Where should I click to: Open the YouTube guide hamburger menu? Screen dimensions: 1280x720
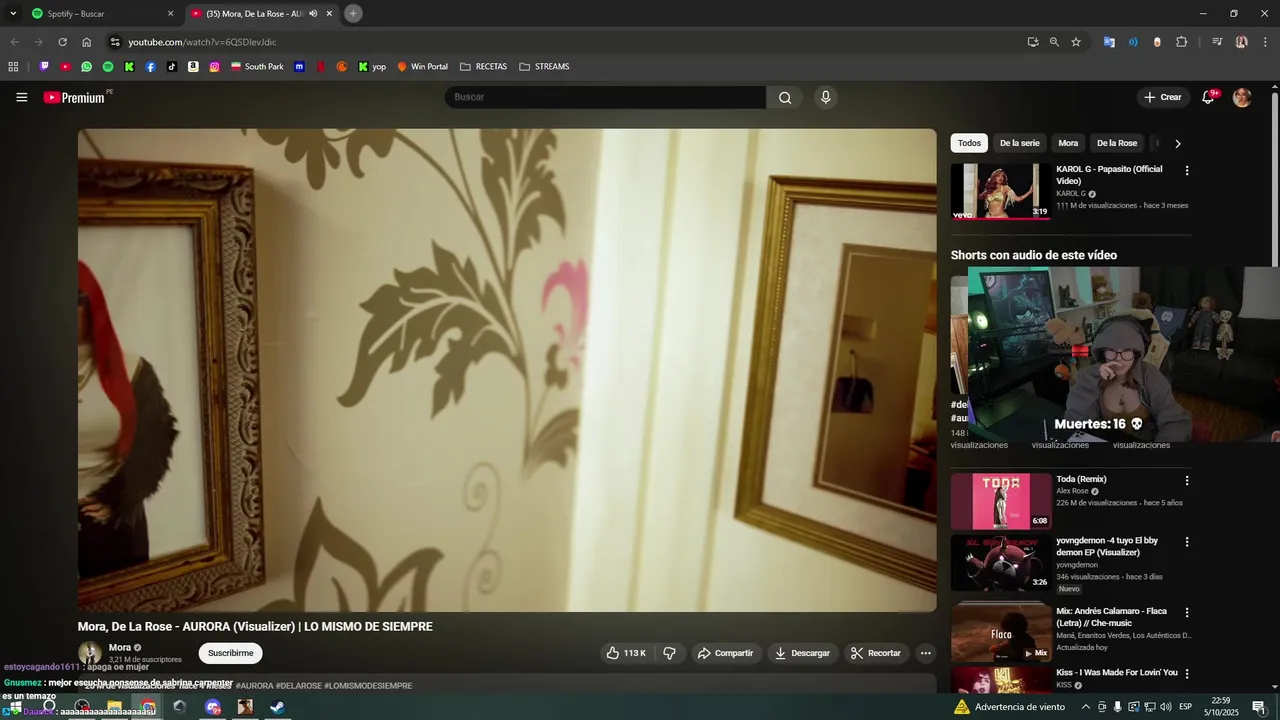click(22, 97)
